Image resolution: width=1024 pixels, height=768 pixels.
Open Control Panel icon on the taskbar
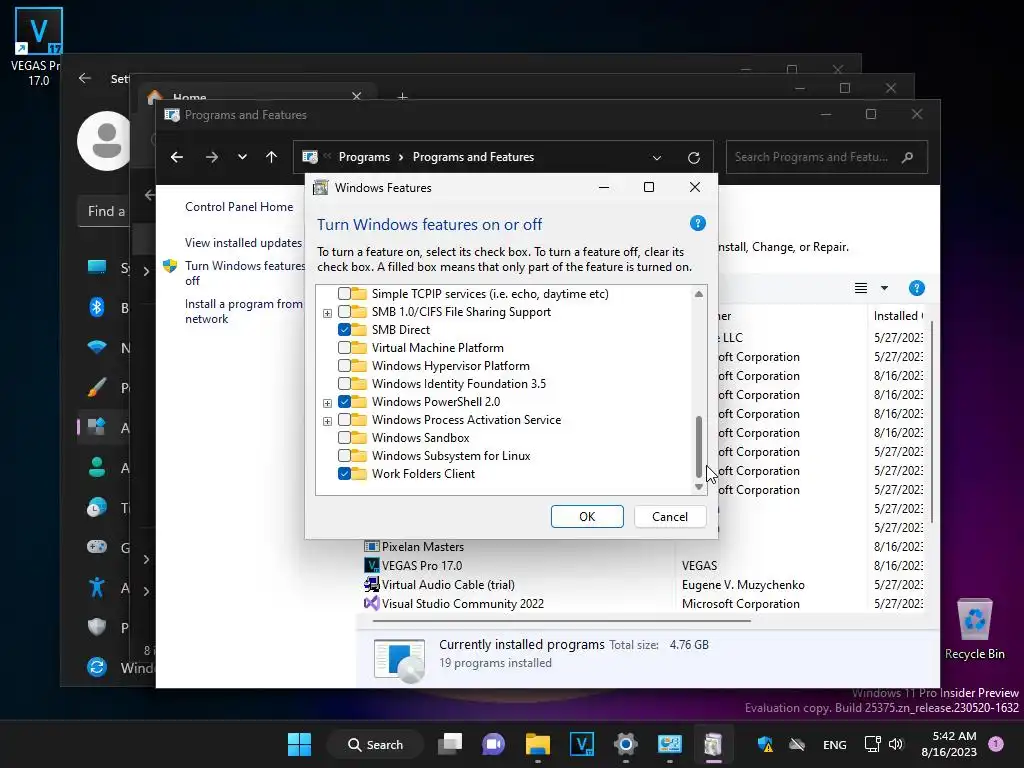click(x=669, y=744)
